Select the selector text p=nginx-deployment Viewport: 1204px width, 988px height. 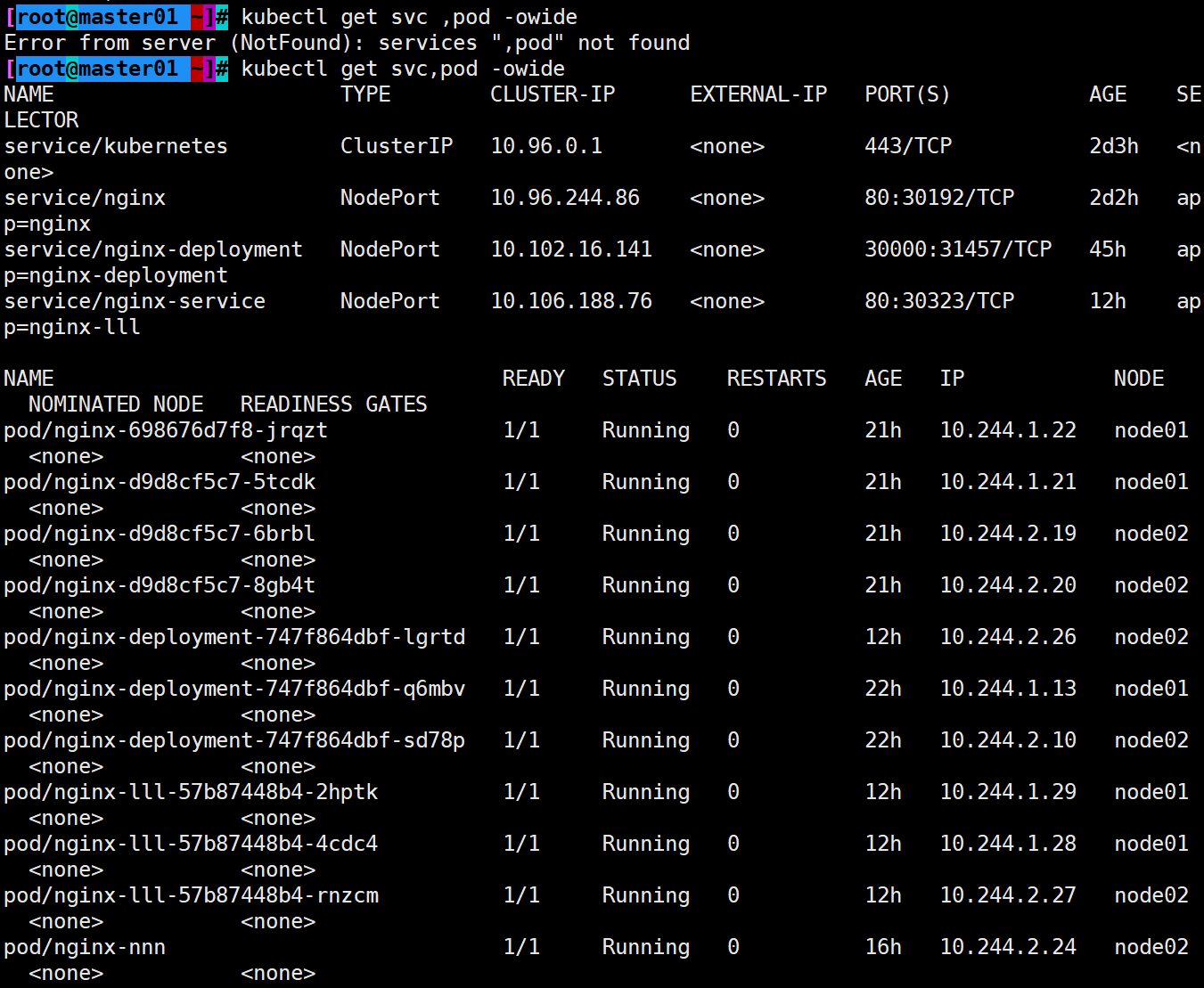point(116,275)
